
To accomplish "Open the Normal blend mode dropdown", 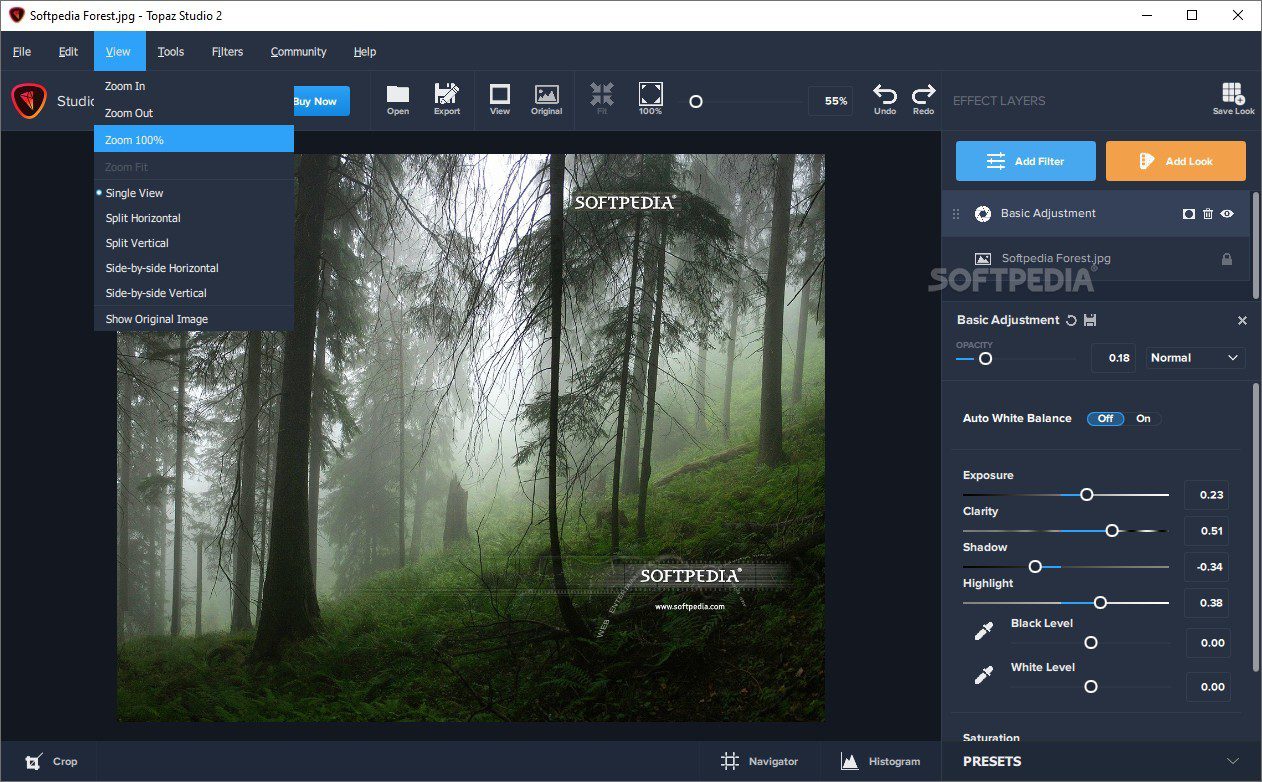I will (1195, 358).
